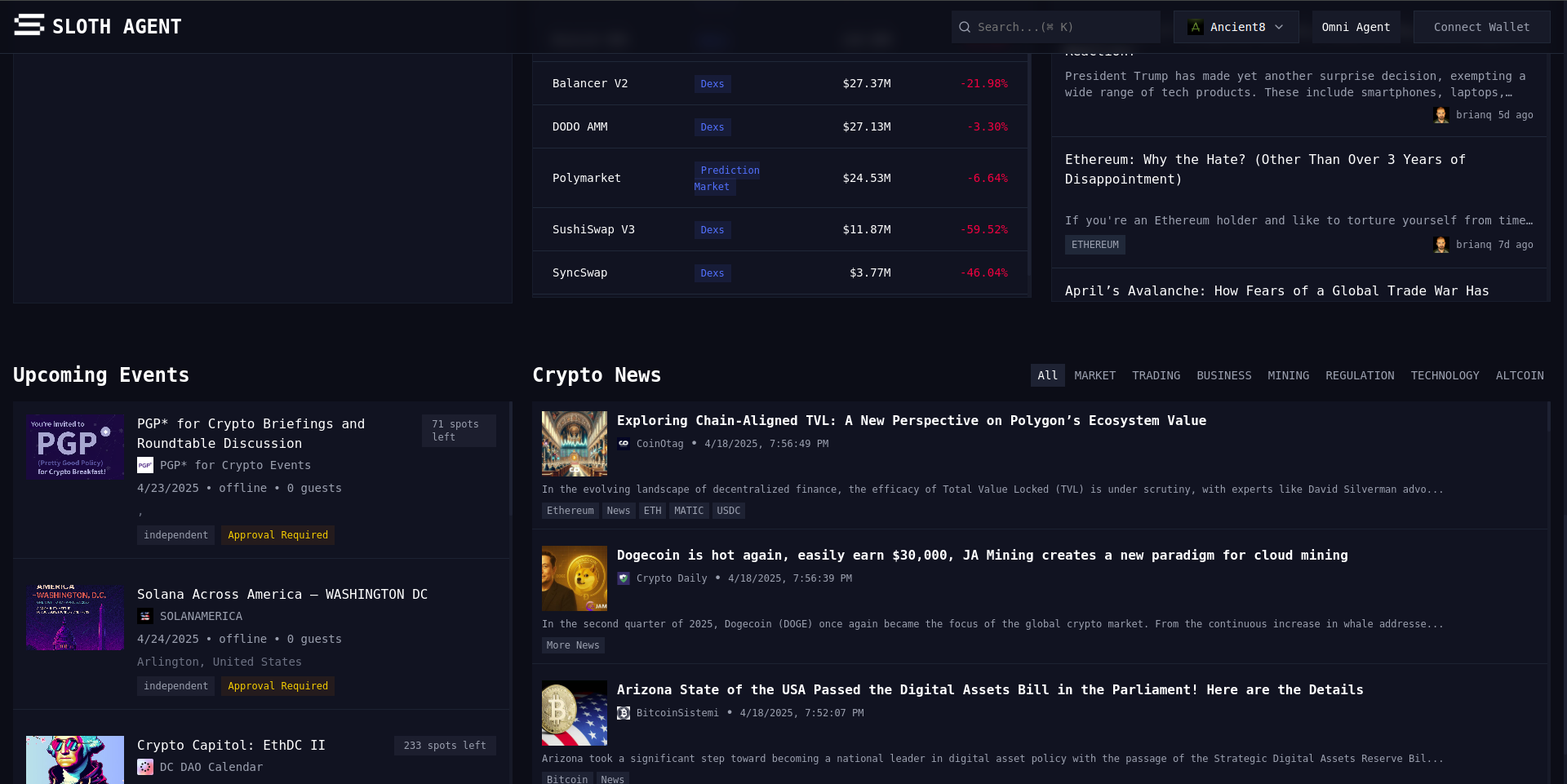Viewport: 1567px width, 784px height.
Task: Click the 71 spots left badge
Action: coord(459,431)
